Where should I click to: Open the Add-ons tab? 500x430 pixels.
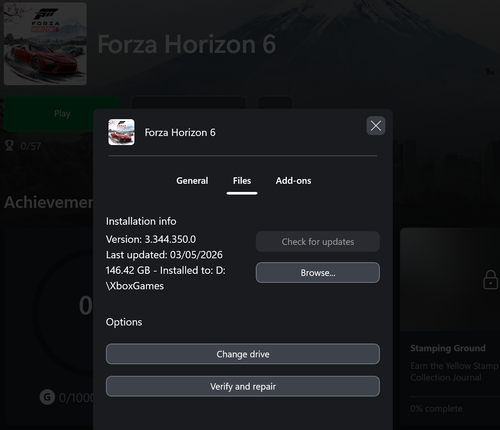click(x=293, y=181)
